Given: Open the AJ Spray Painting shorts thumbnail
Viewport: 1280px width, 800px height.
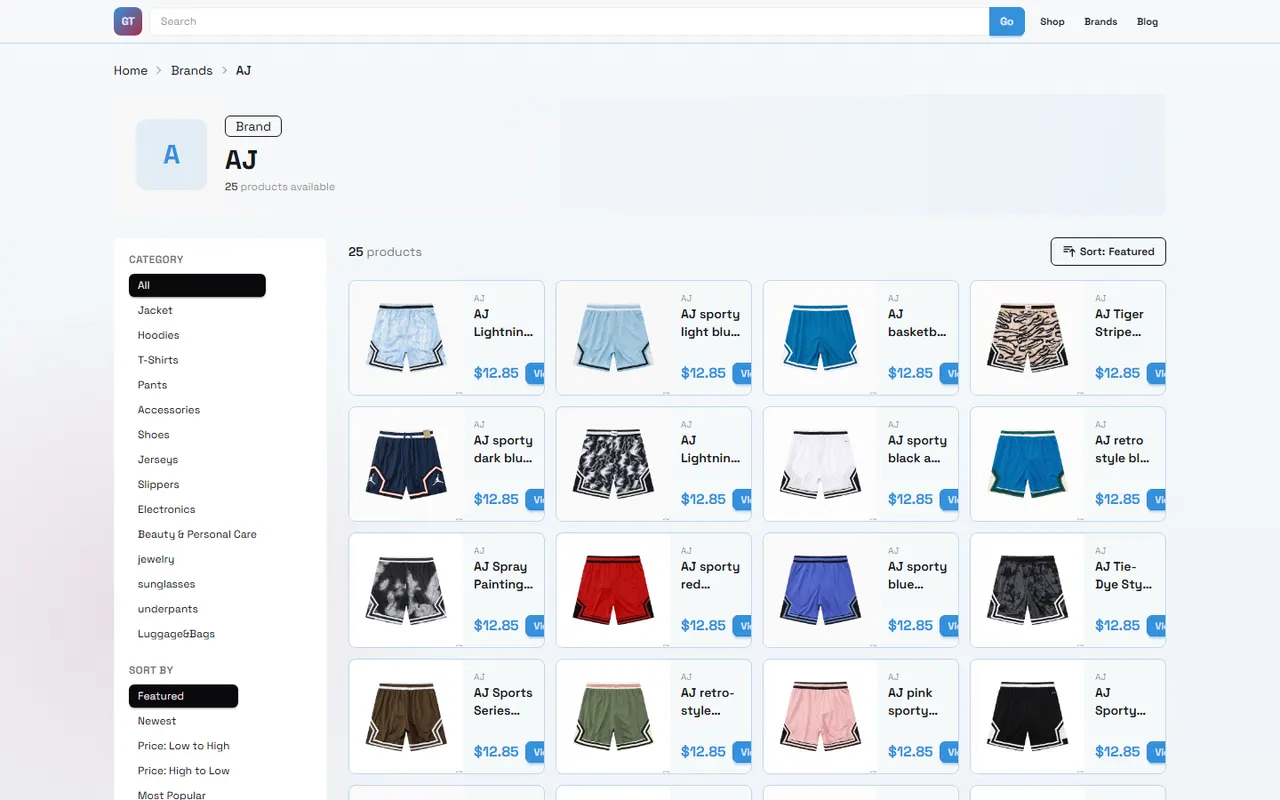Looking at the screenshot, I should (x=406, y=590).
